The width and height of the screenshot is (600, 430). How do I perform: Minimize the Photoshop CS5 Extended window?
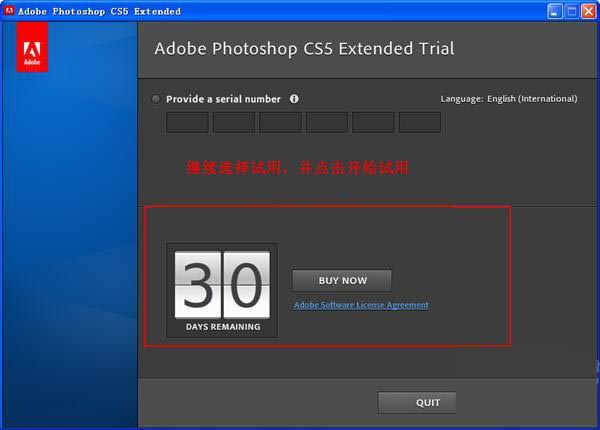click(x=555, y=11)
